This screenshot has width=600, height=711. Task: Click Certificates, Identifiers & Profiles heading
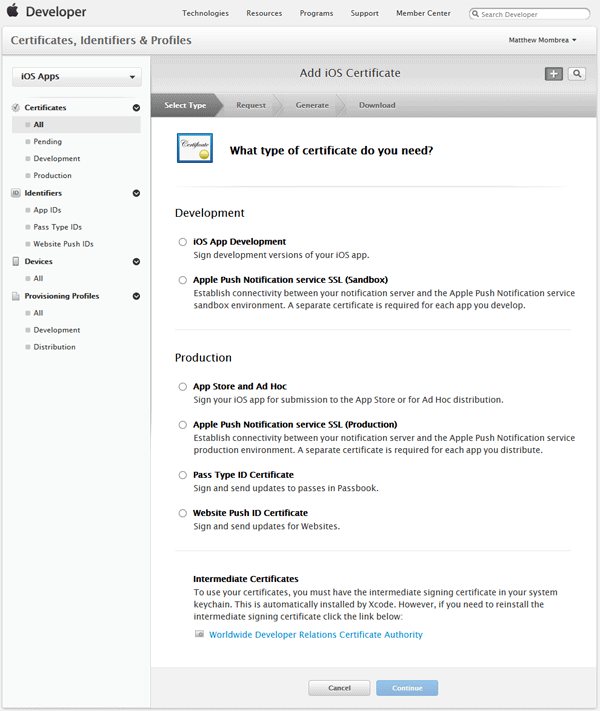point(101,40)
